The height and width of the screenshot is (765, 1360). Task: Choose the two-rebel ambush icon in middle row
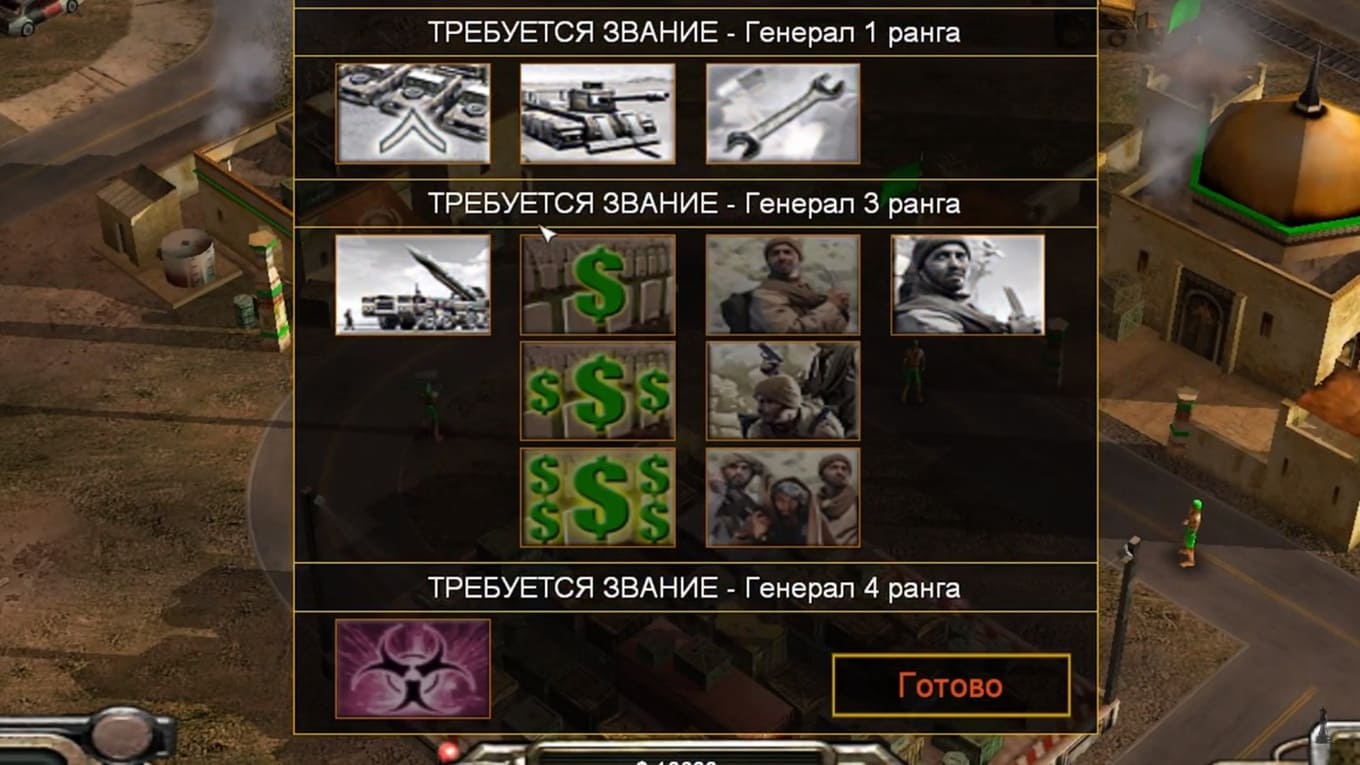click(x=783, y=391)
